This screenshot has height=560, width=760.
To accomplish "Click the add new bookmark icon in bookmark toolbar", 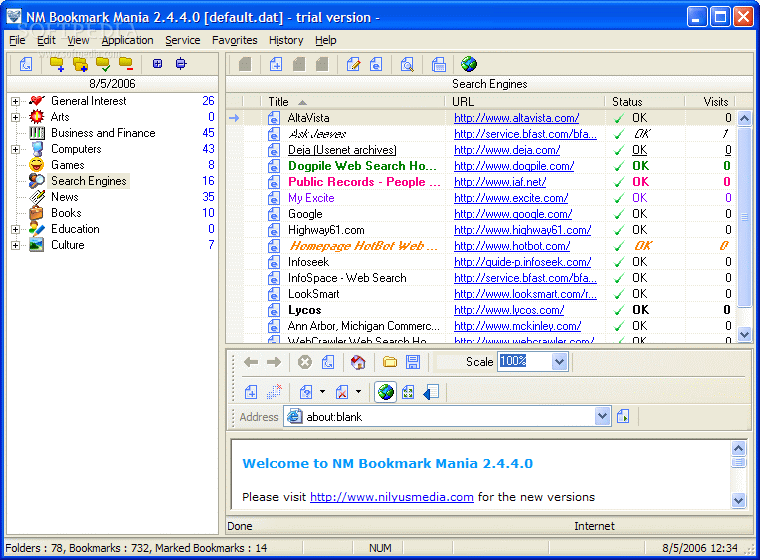I will point(276,64).
